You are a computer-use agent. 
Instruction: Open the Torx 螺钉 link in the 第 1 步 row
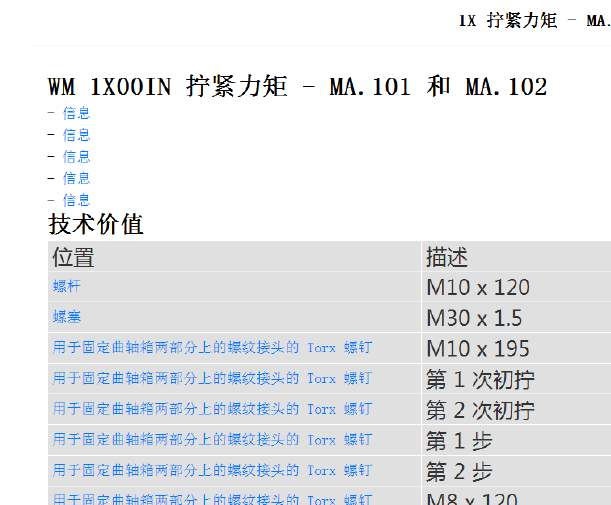click(212, 440)
